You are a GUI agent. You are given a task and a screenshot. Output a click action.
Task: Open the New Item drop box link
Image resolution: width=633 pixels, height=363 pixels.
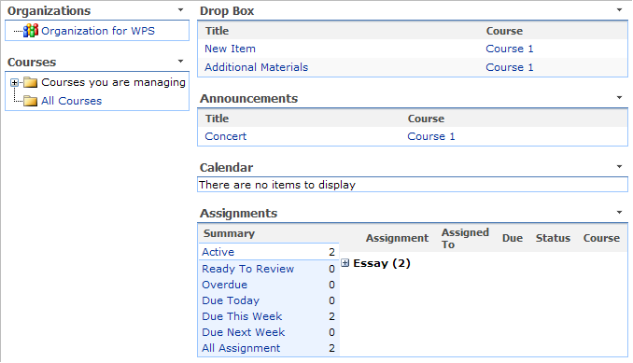pos(230,48)
